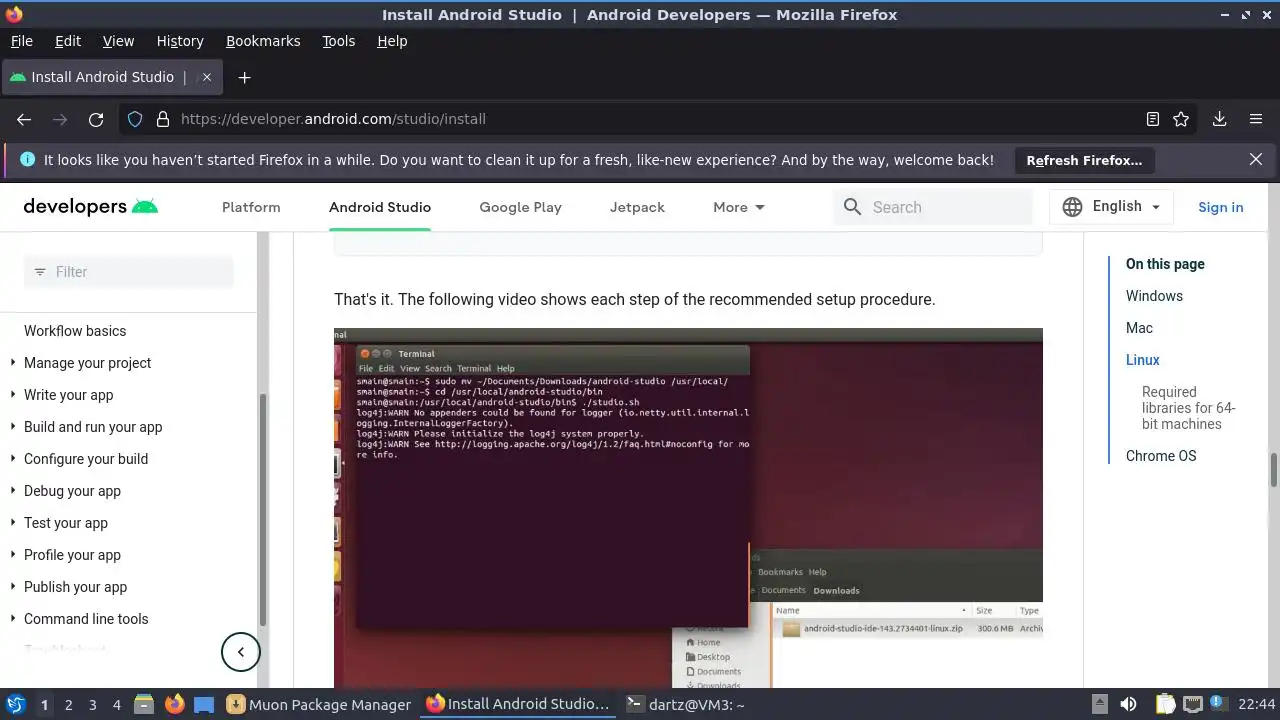The height and width of the screenshot is (720, 1280).
Task: Click the Android developers logo
Action: pyautogui.click(x=91, y=207)
